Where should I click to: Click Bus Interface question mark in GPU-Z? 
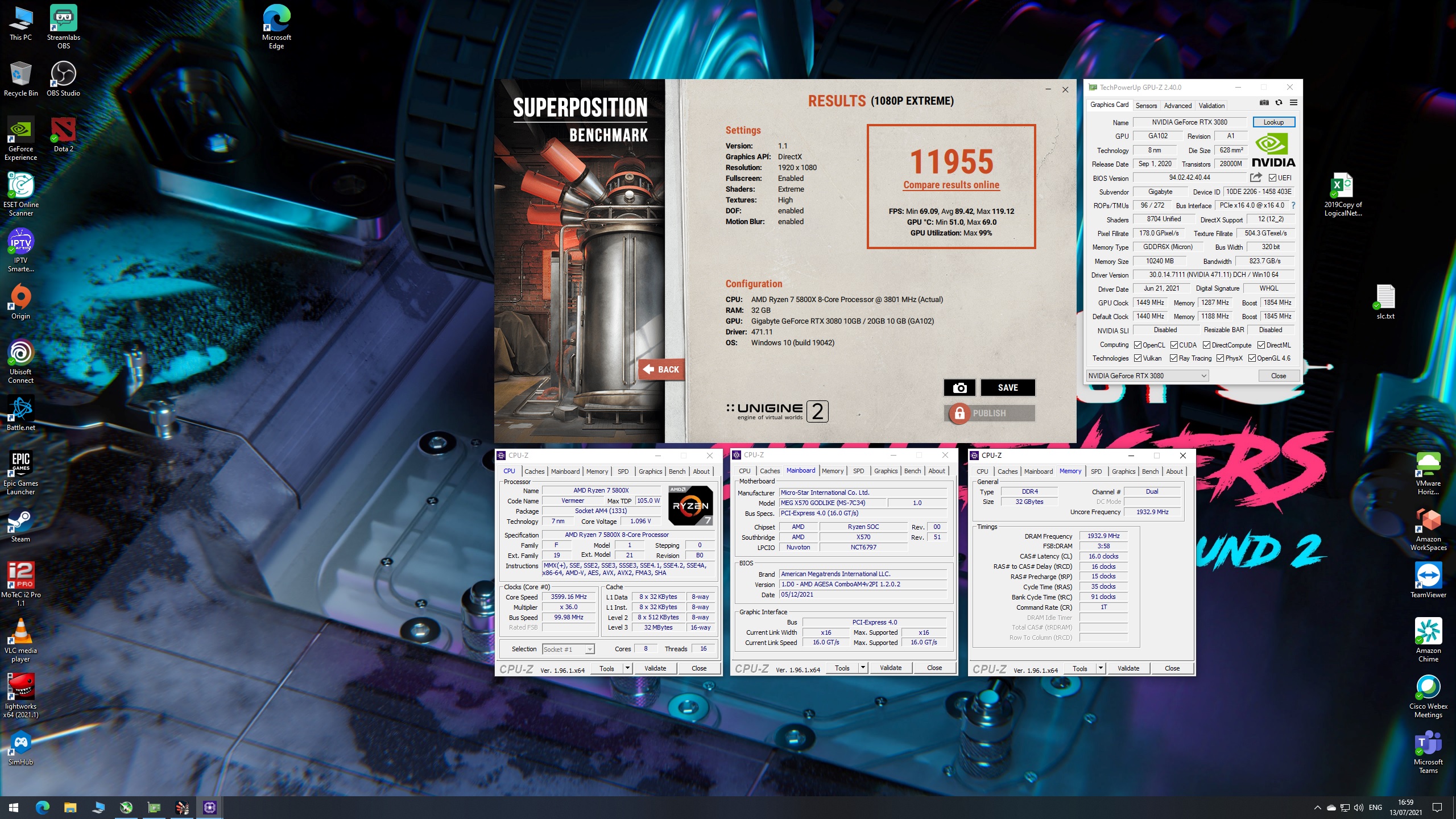(x=1293, y=205)
